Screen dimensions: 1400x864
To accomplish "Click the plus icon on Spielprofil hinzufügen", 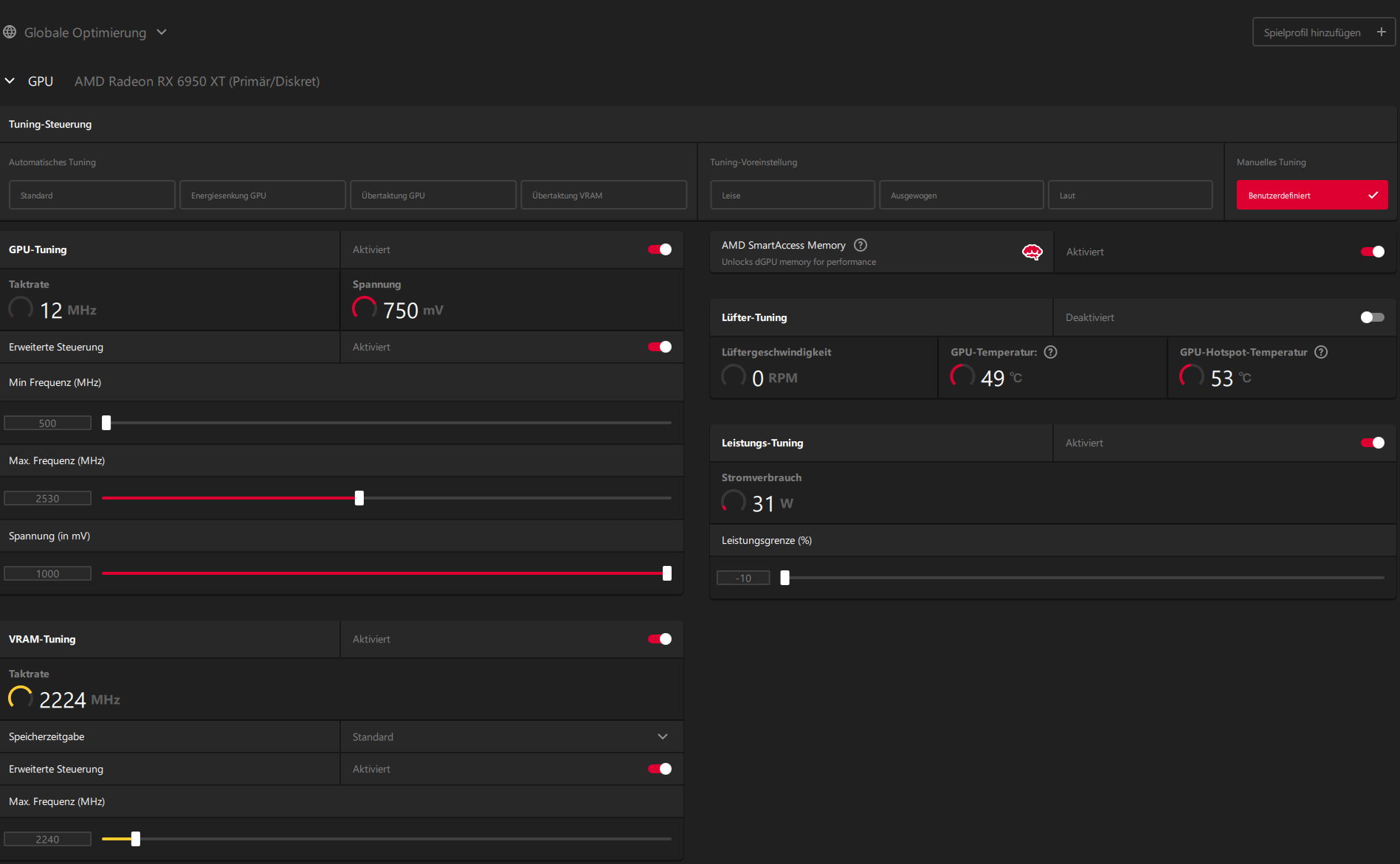I will 1381,32.
